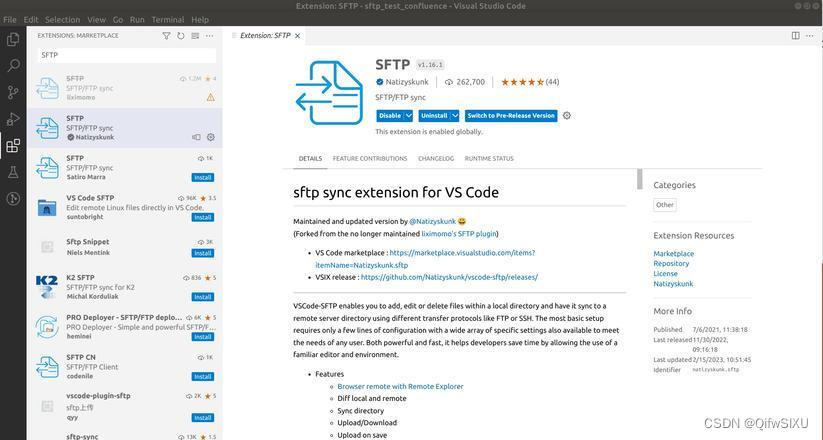Install SFTP CN extension
Screen dimensions: 823x440
pos(203,377)
